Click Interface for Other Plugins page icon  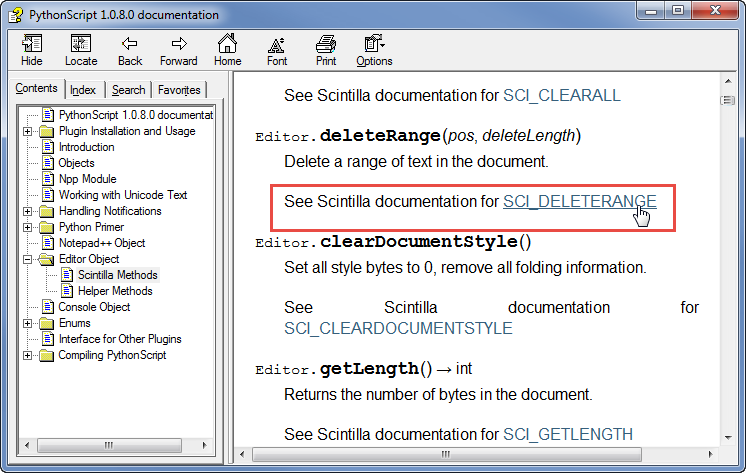(x=48, y=339)
